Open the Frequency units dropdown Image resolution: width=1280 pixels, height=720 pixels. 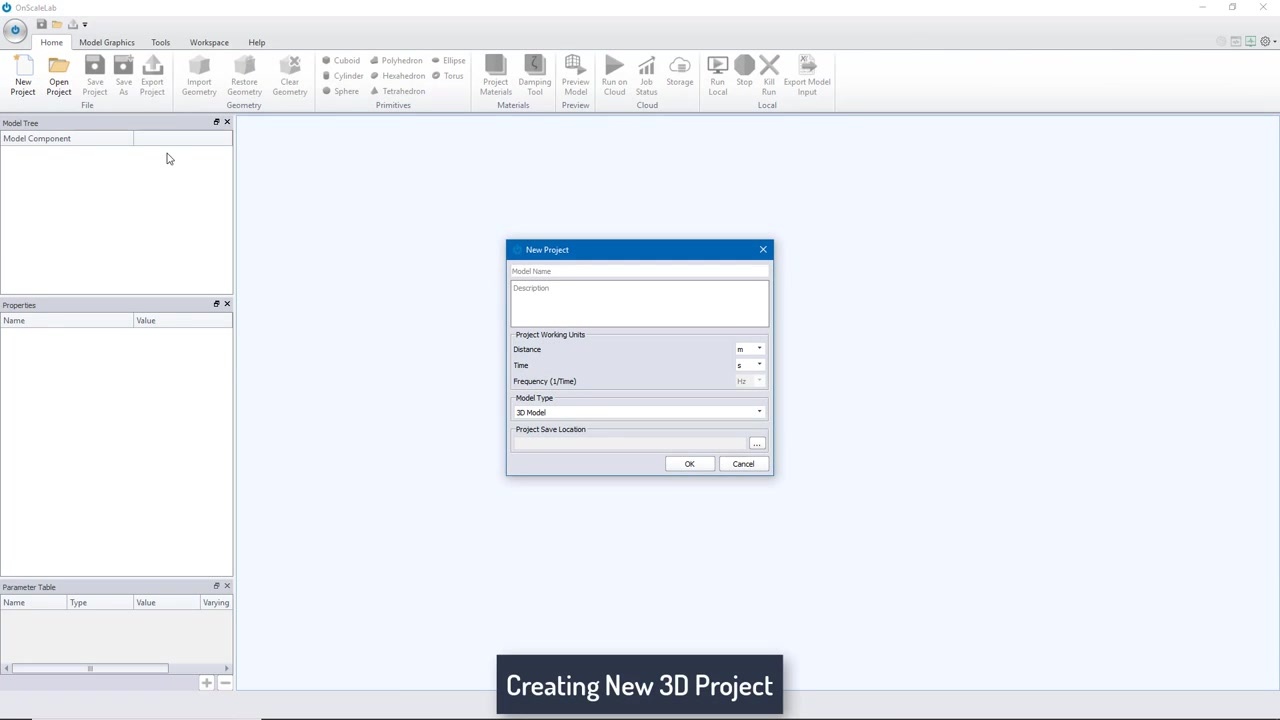tap(750, 381)
